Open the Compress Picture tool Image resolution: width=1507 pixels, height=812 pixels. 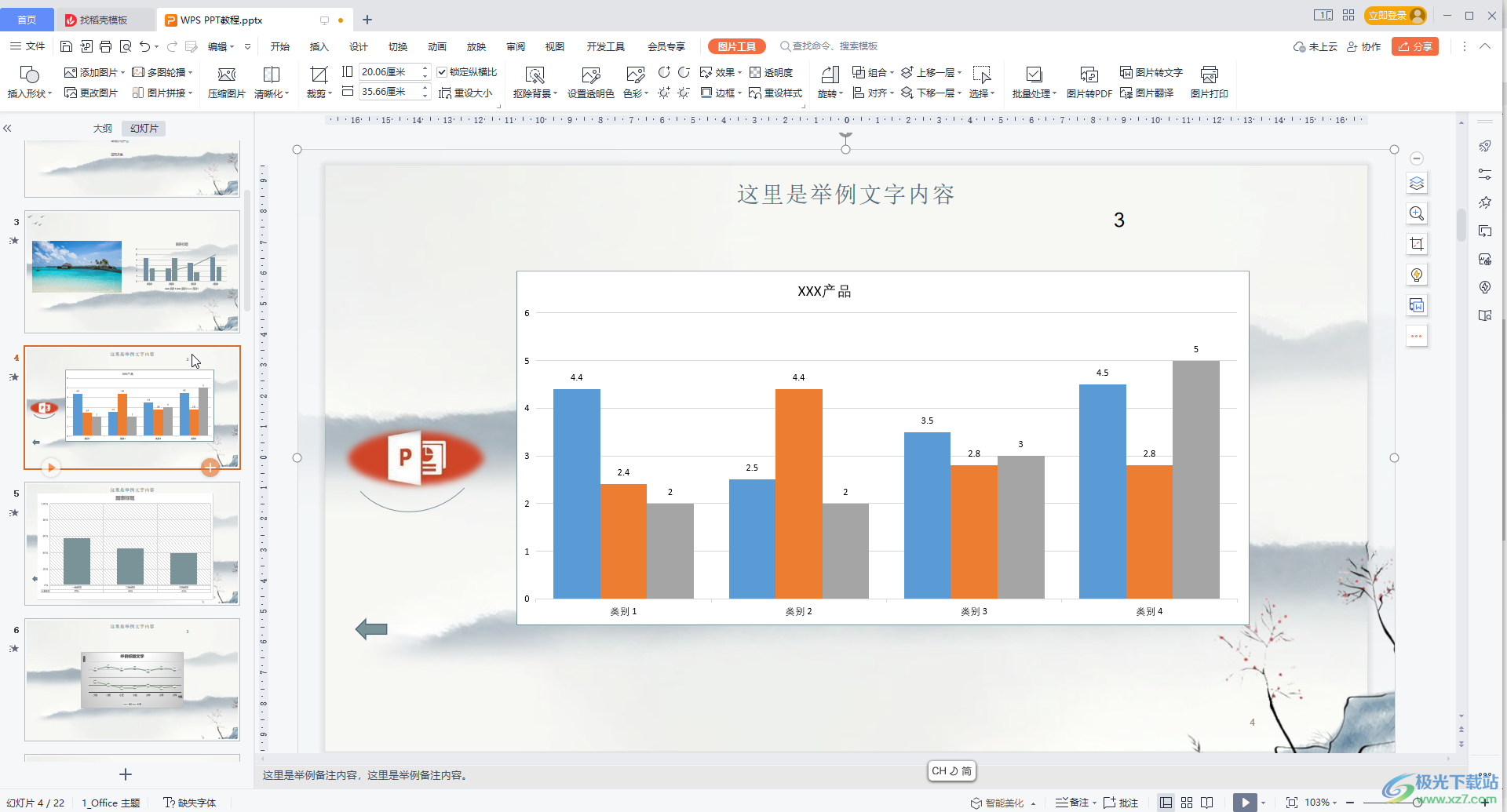[226, 82]
